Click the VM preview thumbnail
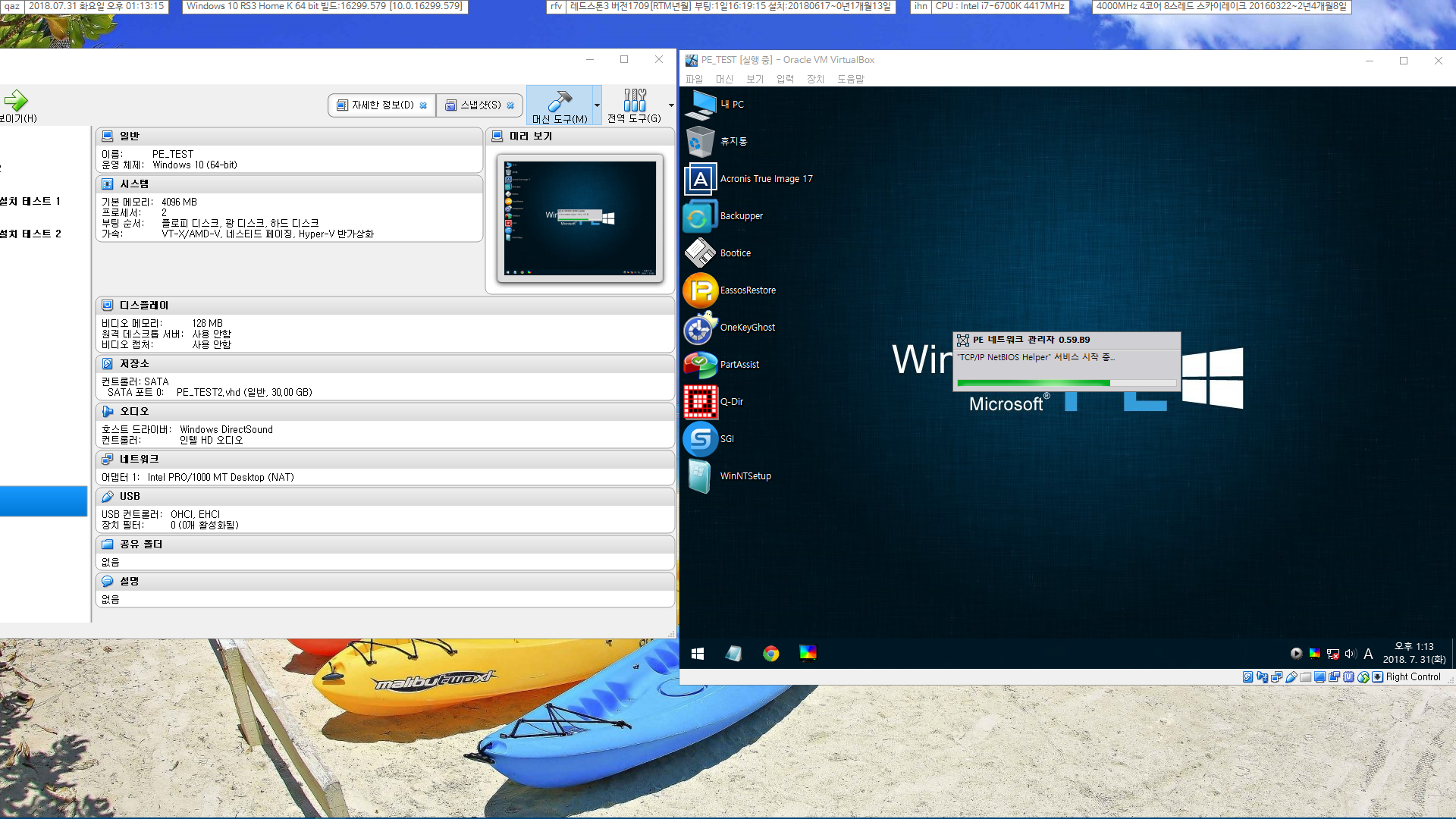Screen dimensions: 1456x819 pos(580,218)
